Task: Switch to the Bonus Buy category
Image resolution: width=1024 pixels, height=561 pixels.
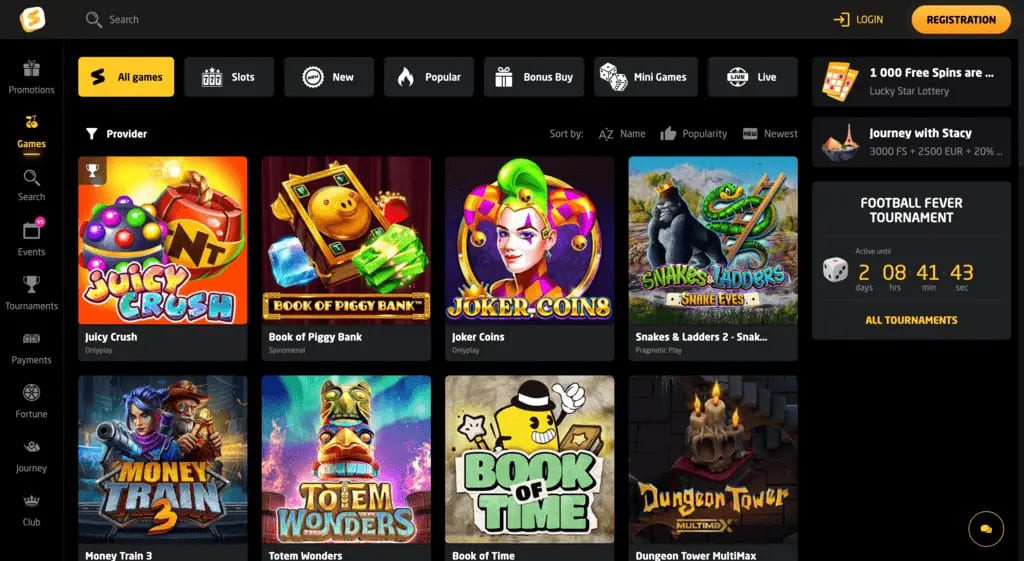Action: click(x=534, y=77)
